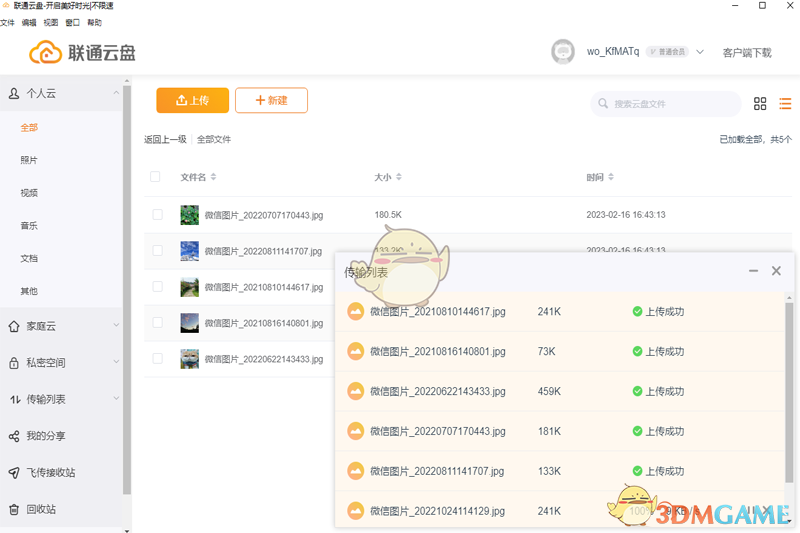Image resolution: width=800 pixels, height=533 pixels.
Task: Click the 联通云盘 cloud logo icon
Action: coord(45,52)
